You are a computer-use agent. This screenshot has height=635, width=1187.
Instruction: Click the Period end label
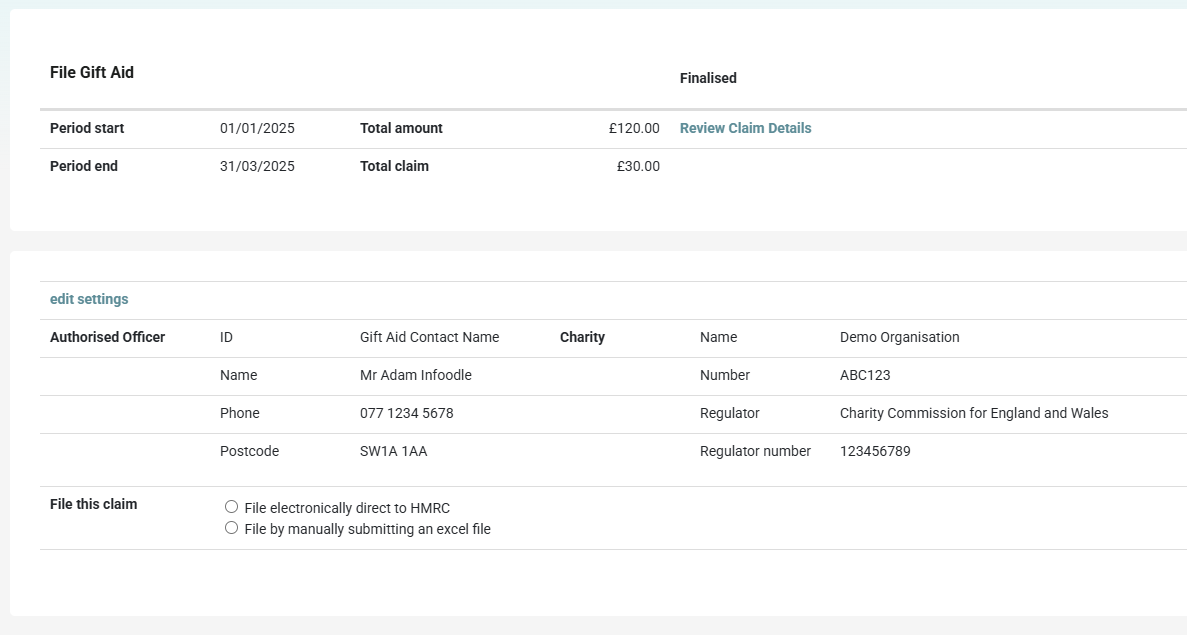84,167
